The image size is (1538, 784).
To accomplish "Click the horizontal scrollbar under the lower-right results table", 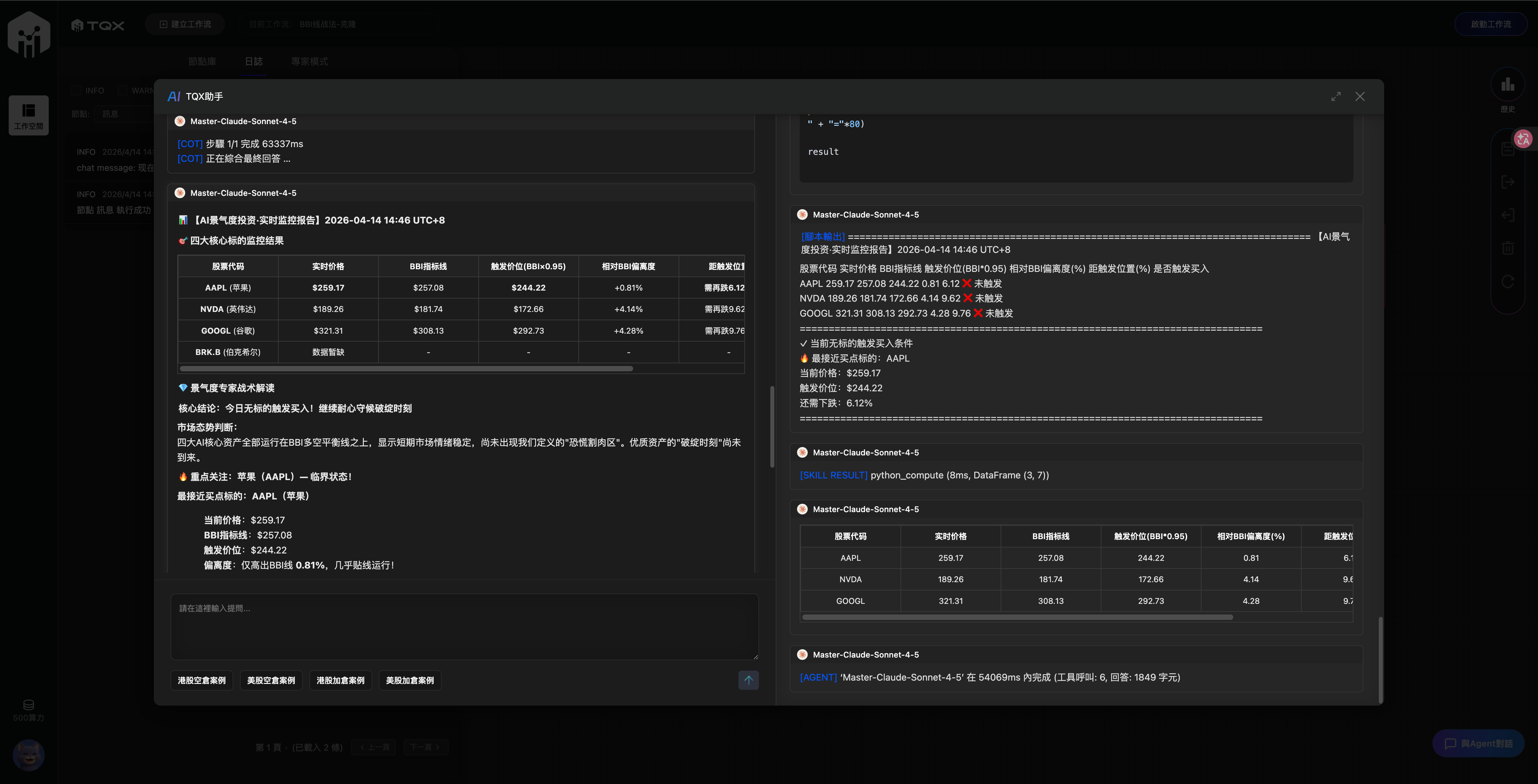I will pos(1017,618).
